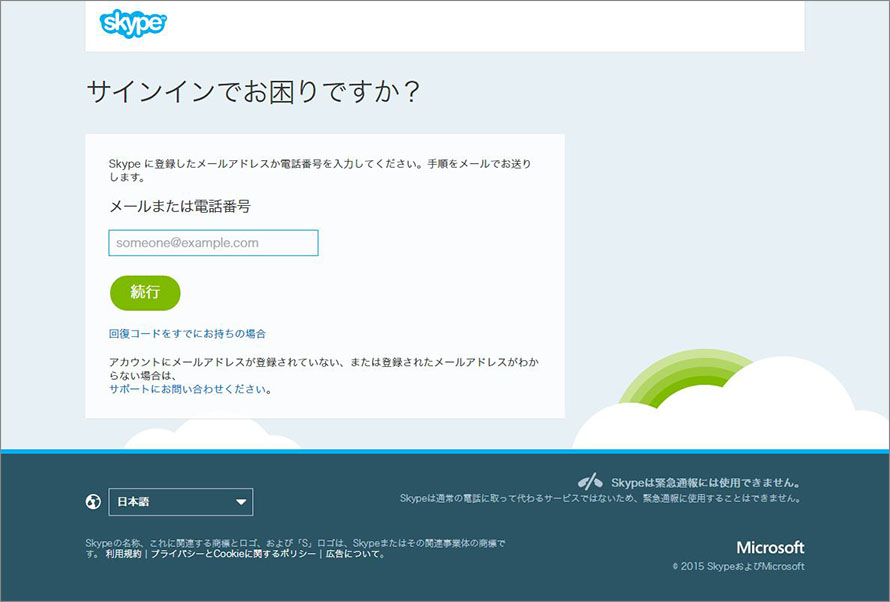Click the no-emergency-calls phone icon
890x602 pixels.
[590, 482]
